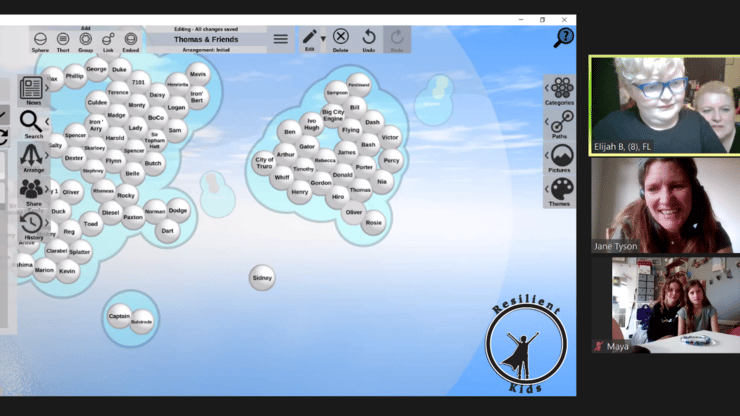The image size is (740, 416).
Task: Select the Big City Engine sphere
Action: point(333,115)
